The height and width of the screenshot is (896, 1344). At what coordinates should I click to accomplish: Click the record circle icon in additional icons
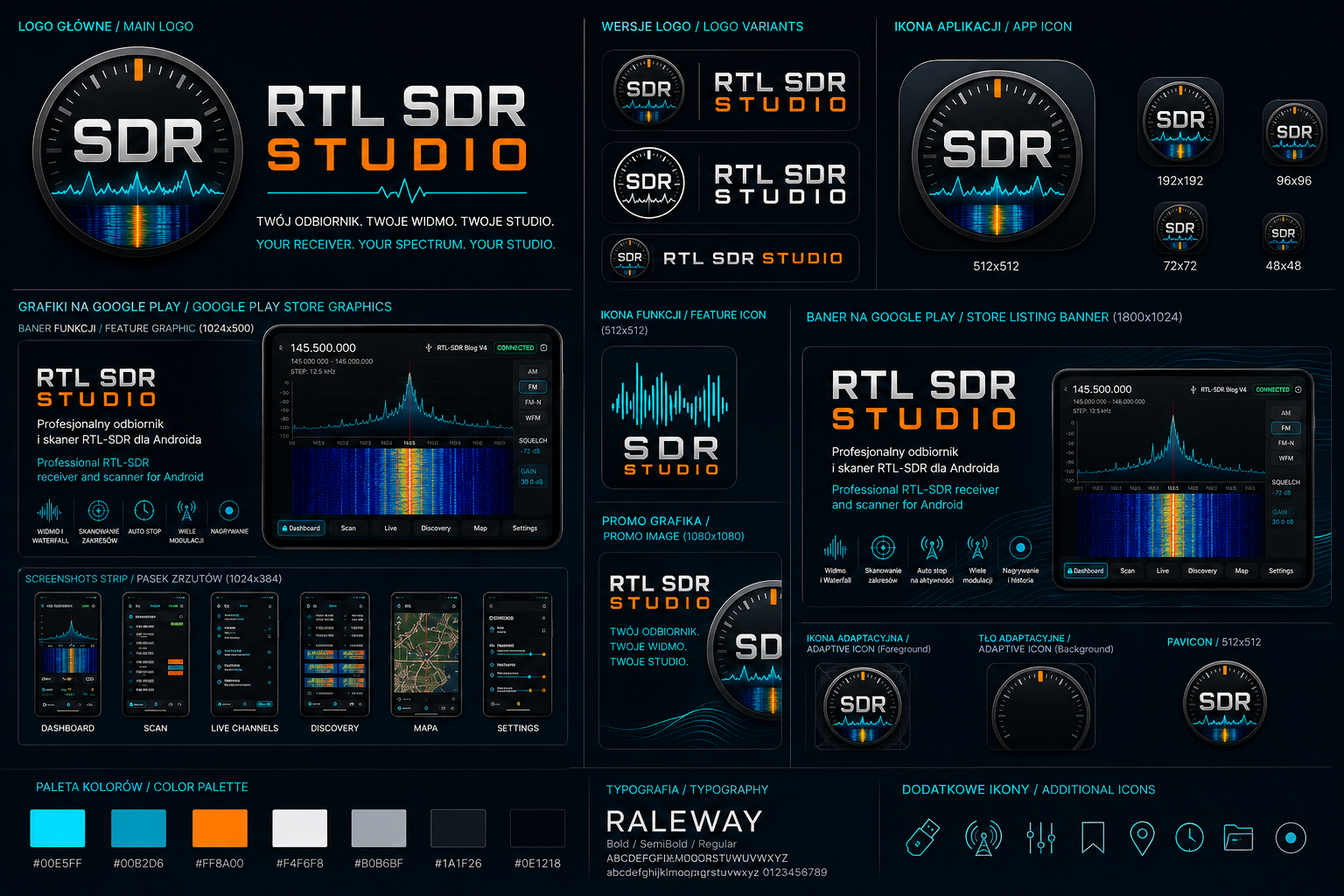point(1291,837)
